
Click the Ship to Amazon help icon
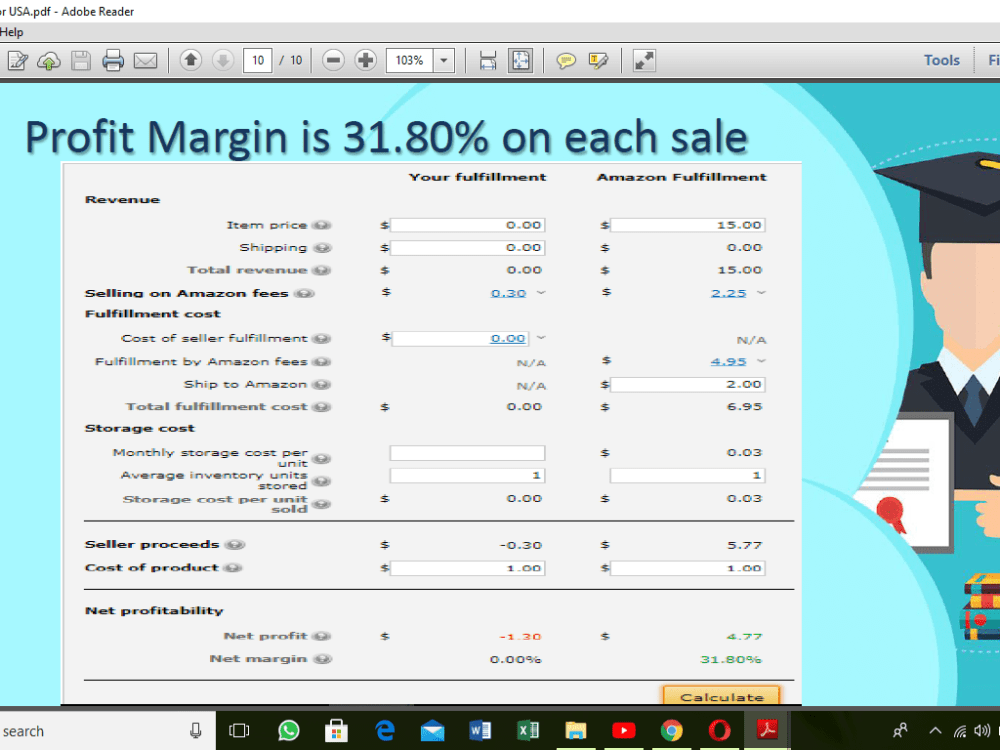tap(322, 385)
